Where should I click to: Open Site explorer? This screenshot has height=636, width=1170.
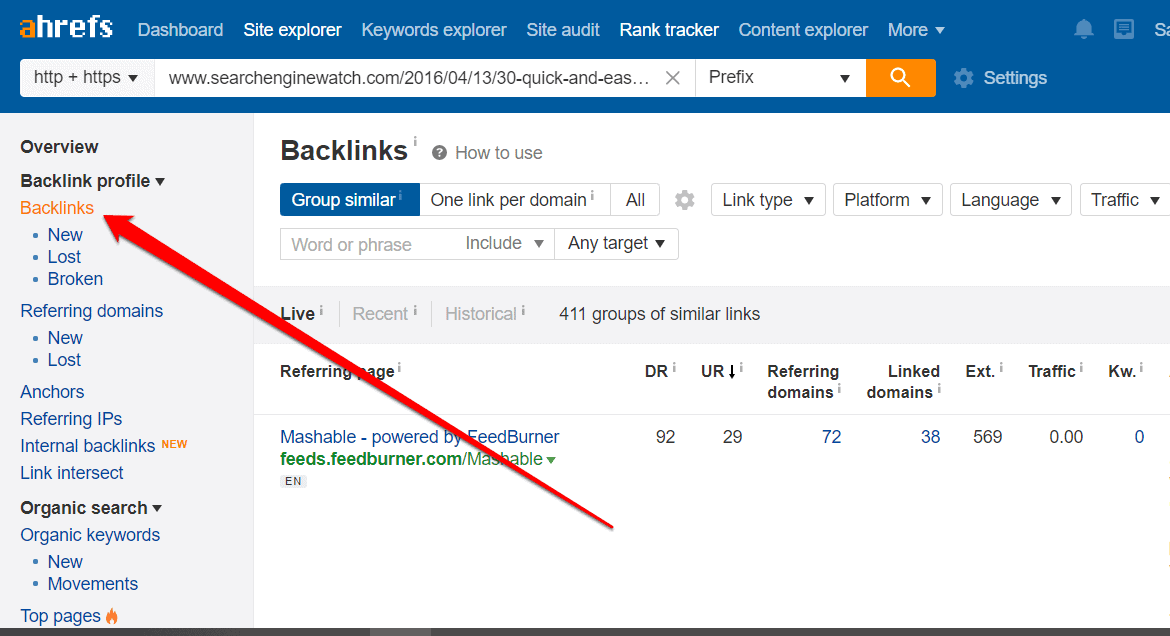[292, 30]
